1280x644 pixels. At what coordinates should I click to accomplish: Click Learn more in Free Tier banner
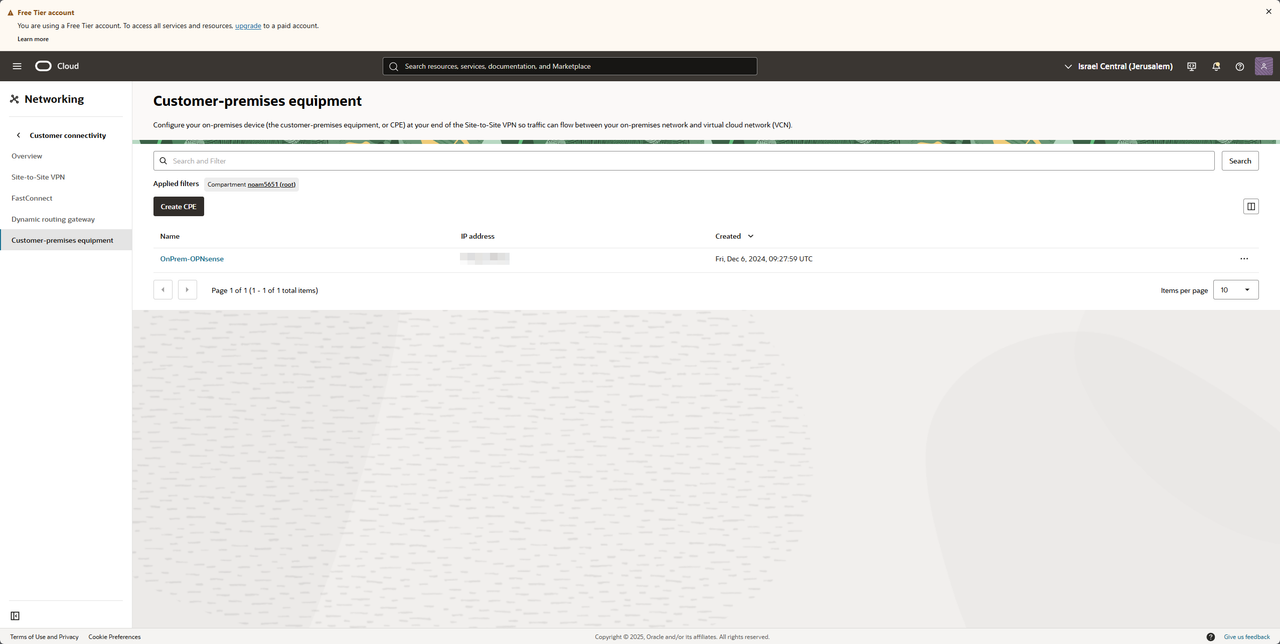pos(33,39)
